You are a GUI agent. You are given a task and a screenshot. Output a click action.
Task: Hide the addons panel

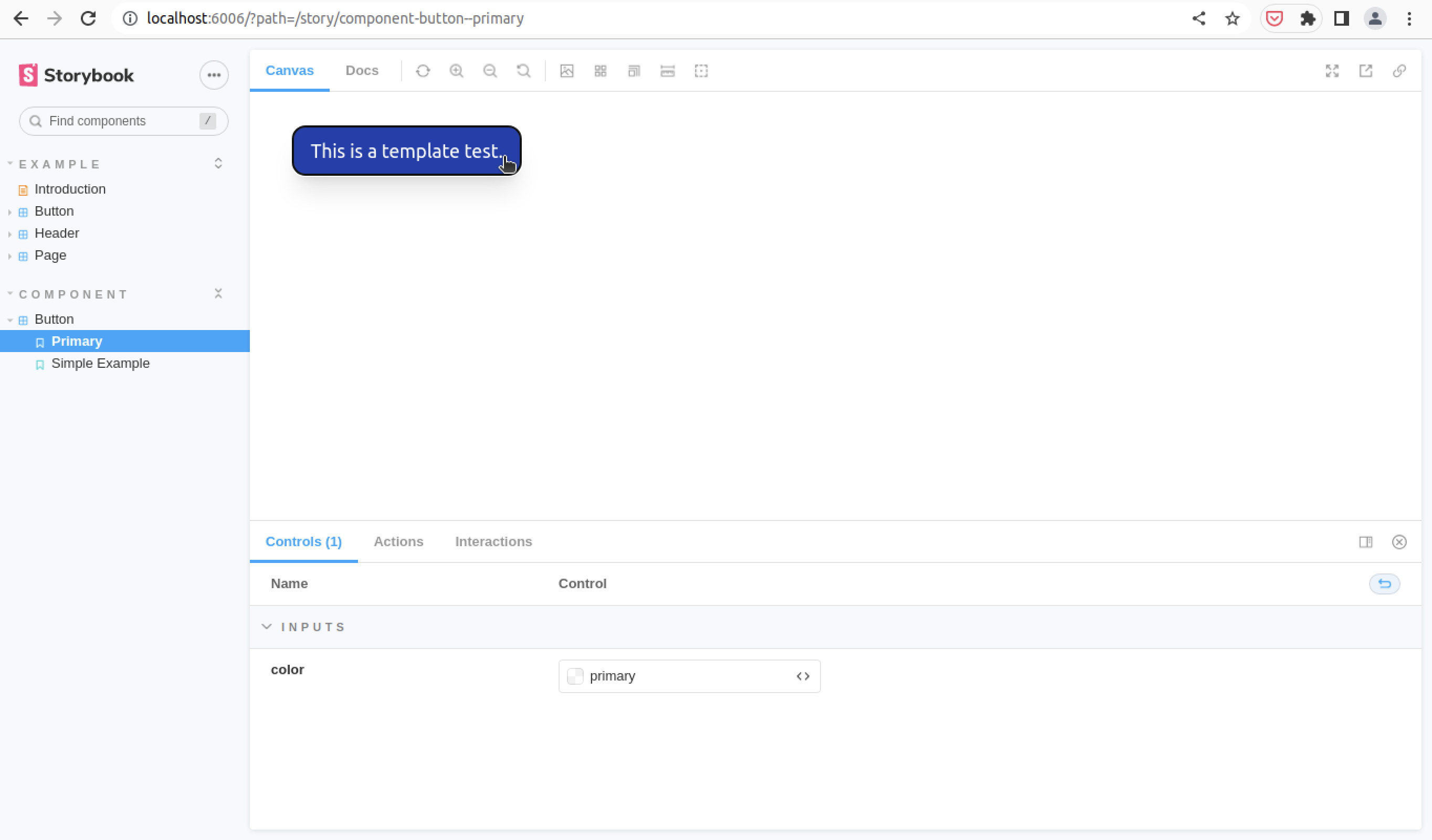coord(1399,542)
